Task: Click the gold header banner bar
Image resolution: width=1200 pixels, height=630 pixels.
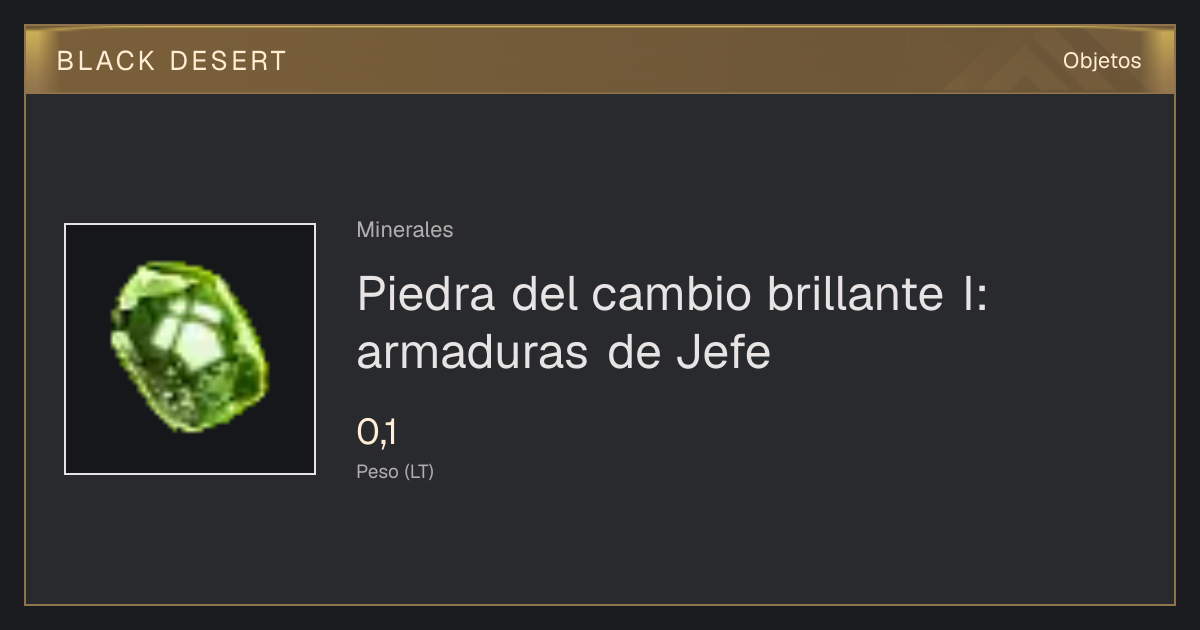Action: [x=600, y=60]
